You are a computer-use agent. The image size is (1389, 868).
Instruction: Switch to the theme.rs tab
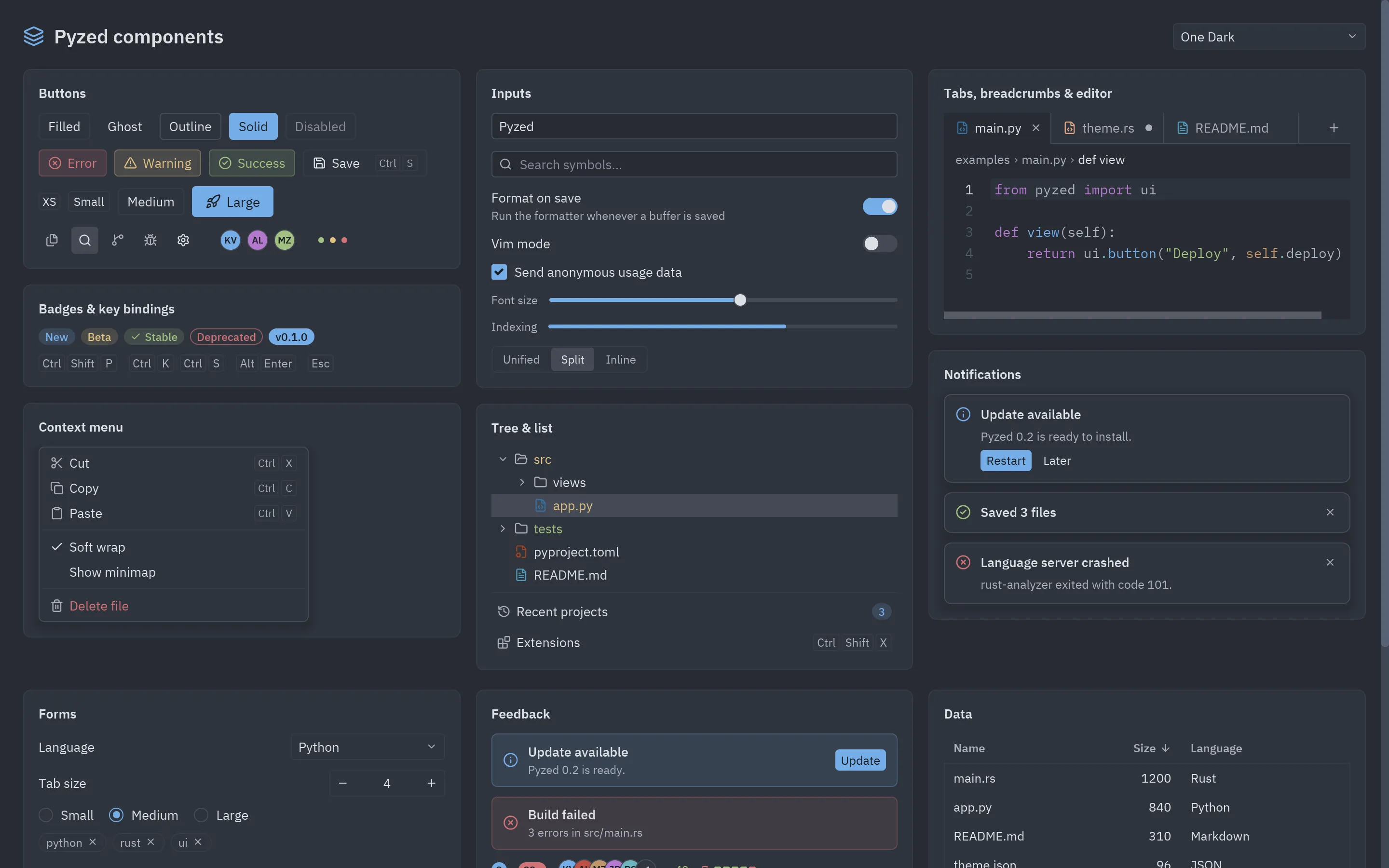[x=1107, y=128]
